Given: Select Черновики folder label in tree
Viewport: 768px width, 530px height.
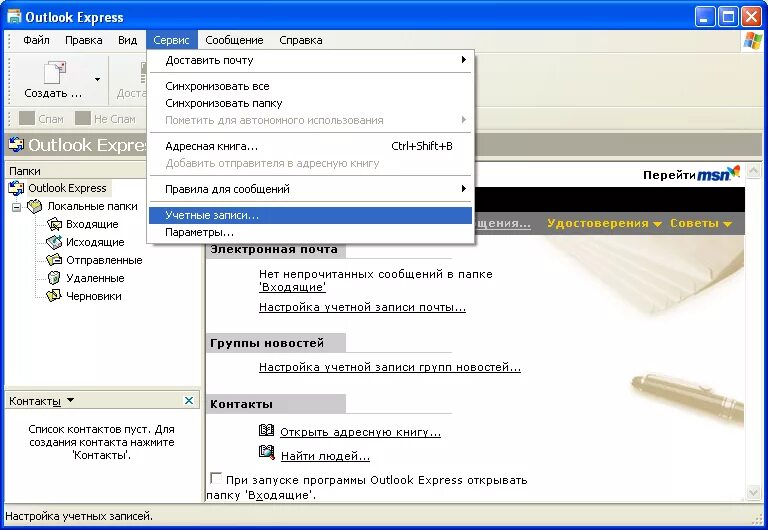Looking at the screenshot, I should (x=94, y=296).
